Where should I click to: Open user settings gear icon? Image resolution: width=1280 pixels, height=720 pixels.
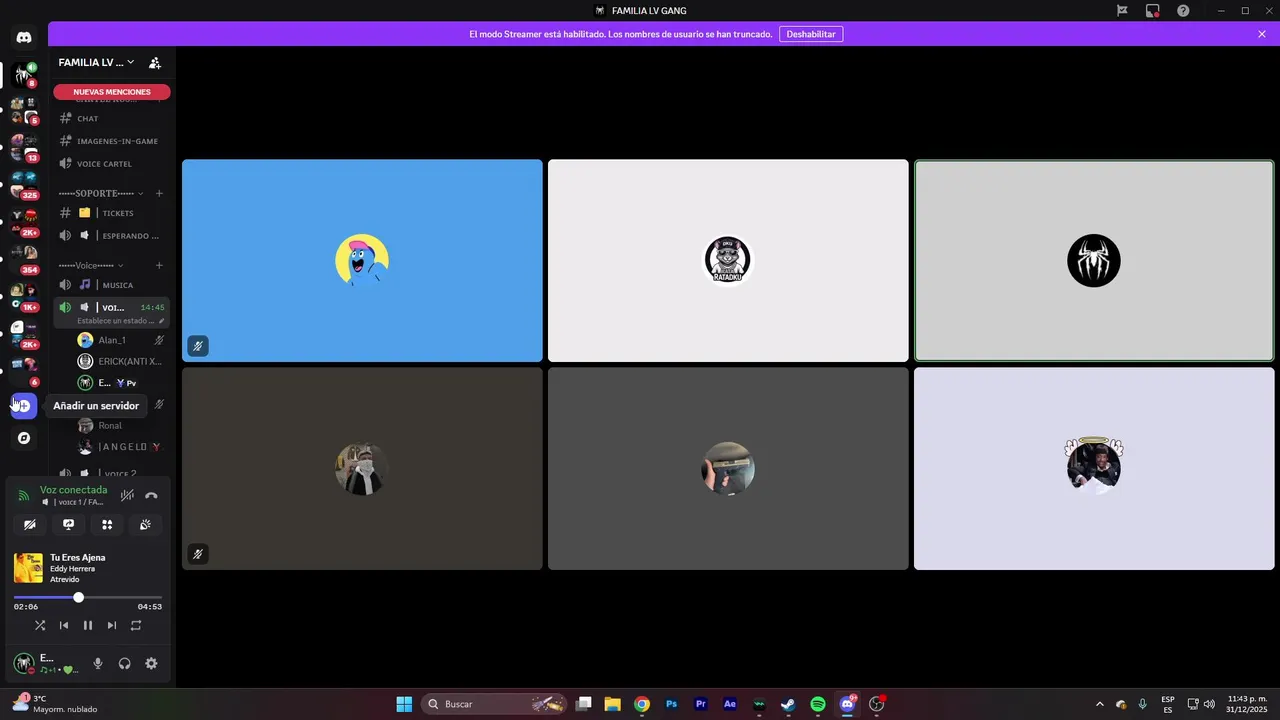[x=151, y=663]
